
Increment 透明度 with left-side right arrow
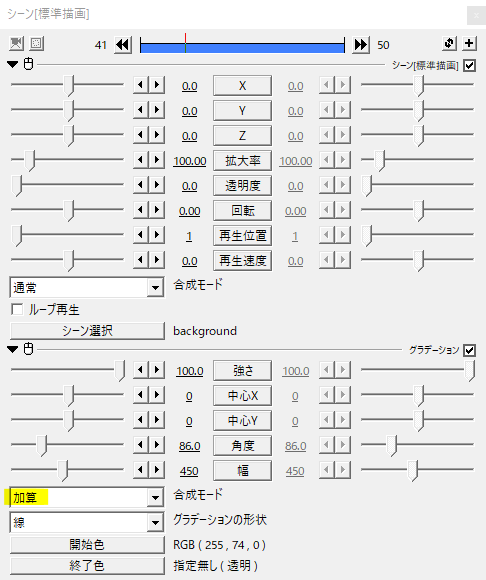(x=157, y=185)
